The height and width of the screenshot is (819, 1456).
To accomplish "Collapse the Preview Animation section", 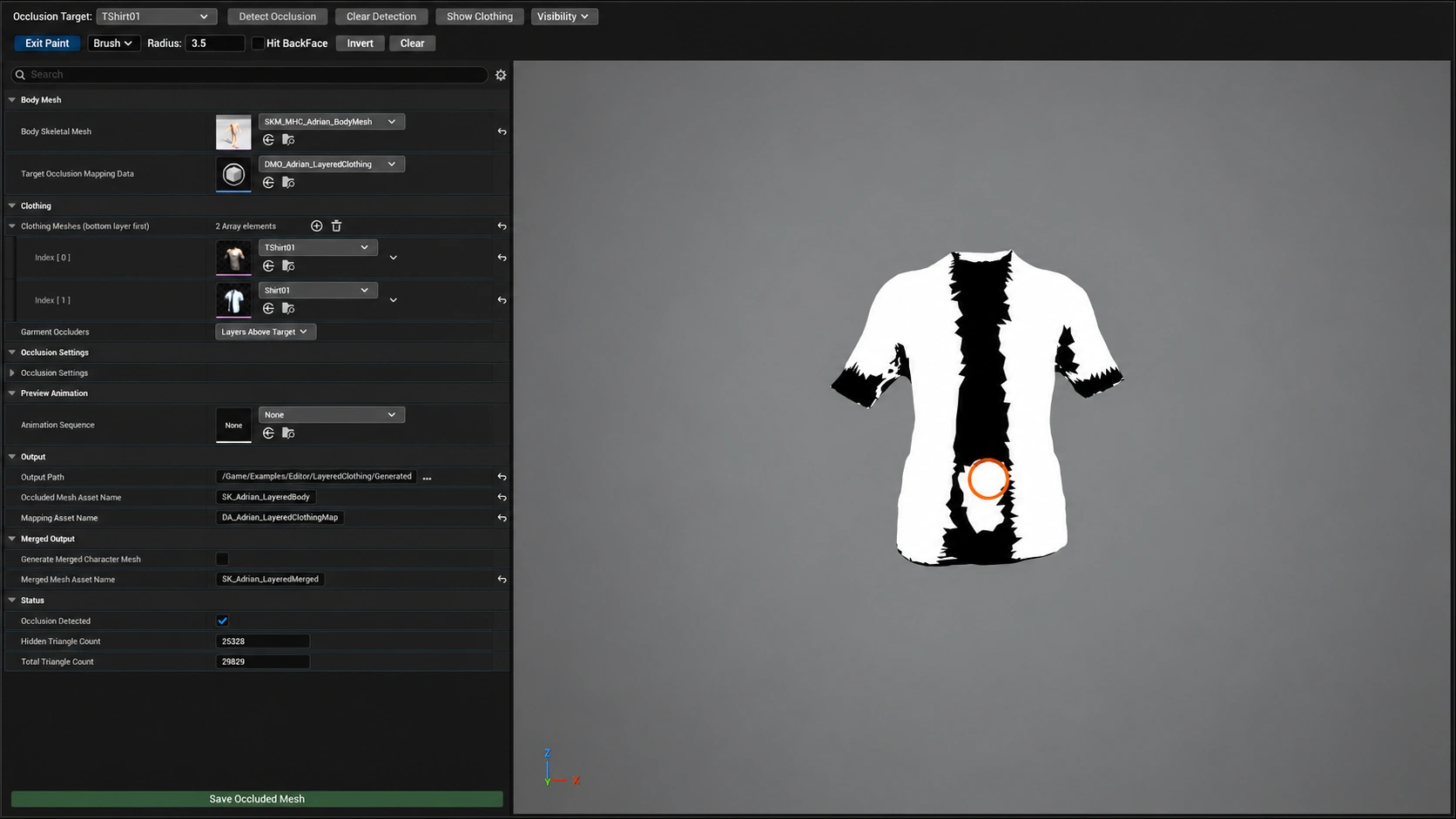I will coord(12,393).
